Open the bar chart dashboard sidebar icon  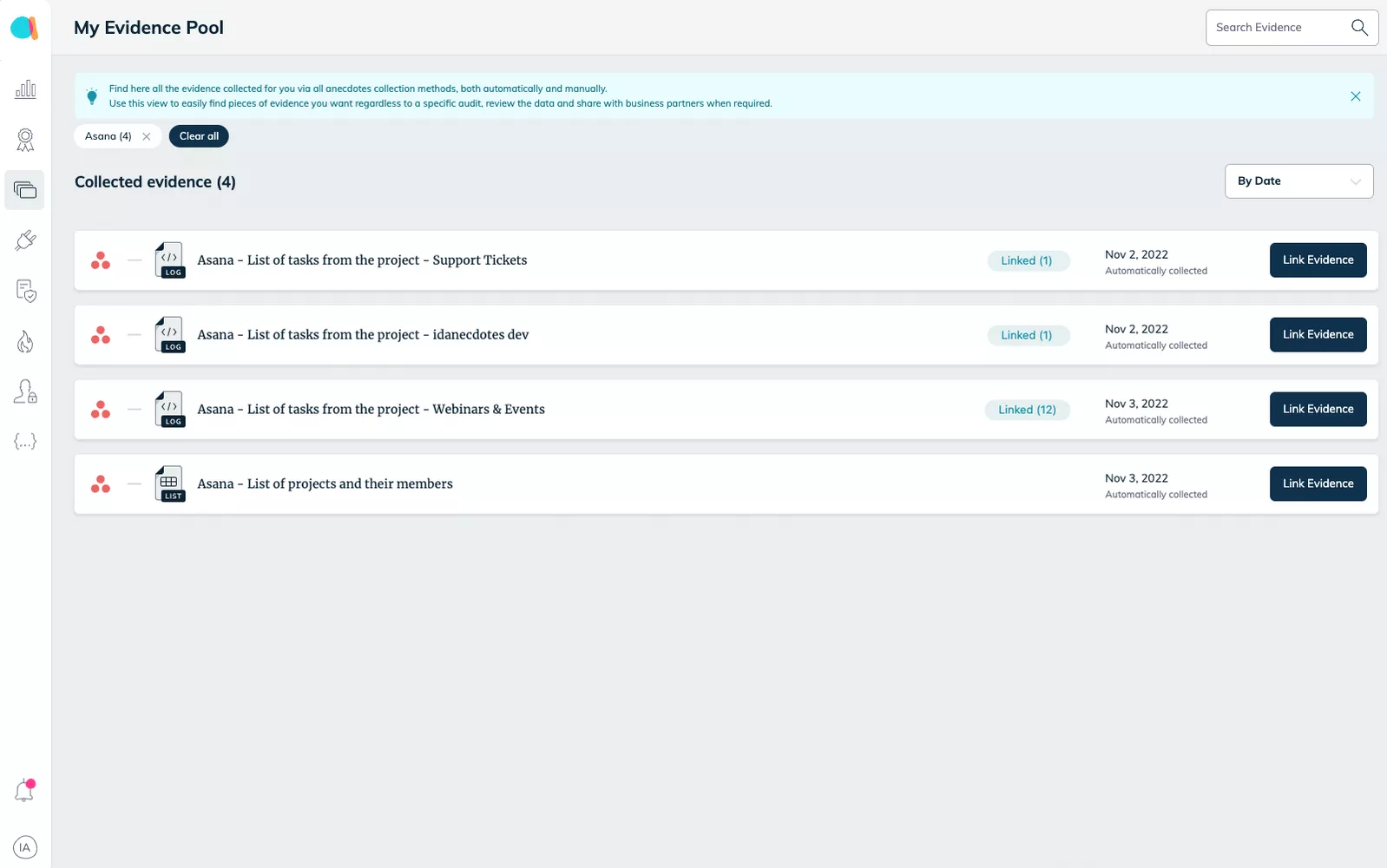click(x=25, y=89)
